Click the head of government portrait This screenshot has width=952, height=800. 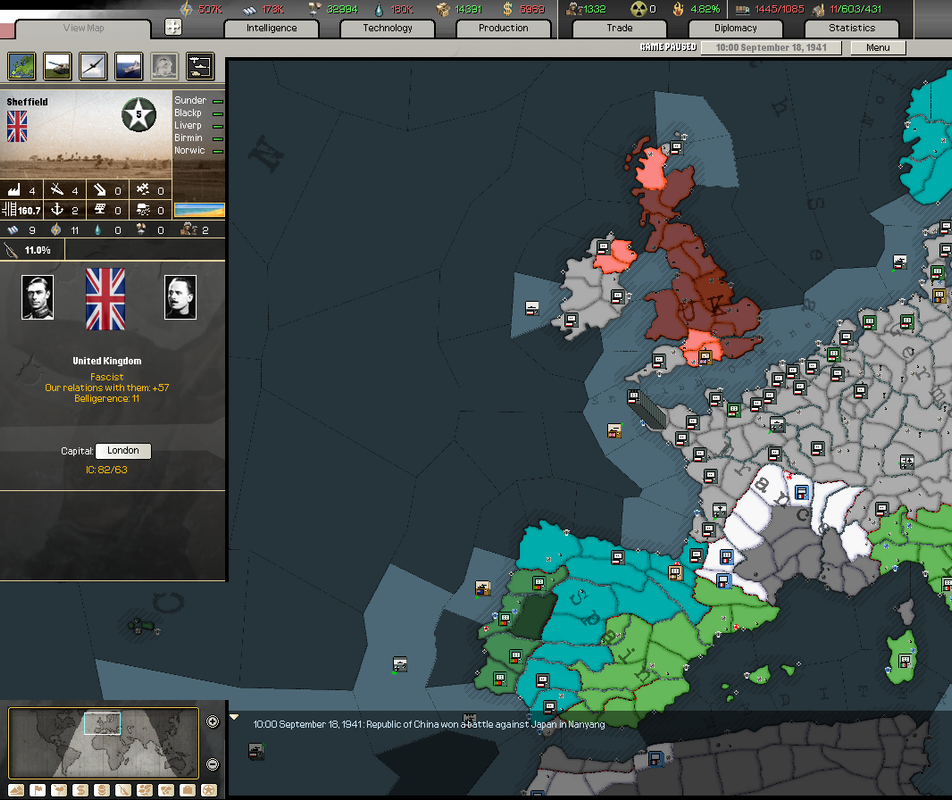click(180, 297)
